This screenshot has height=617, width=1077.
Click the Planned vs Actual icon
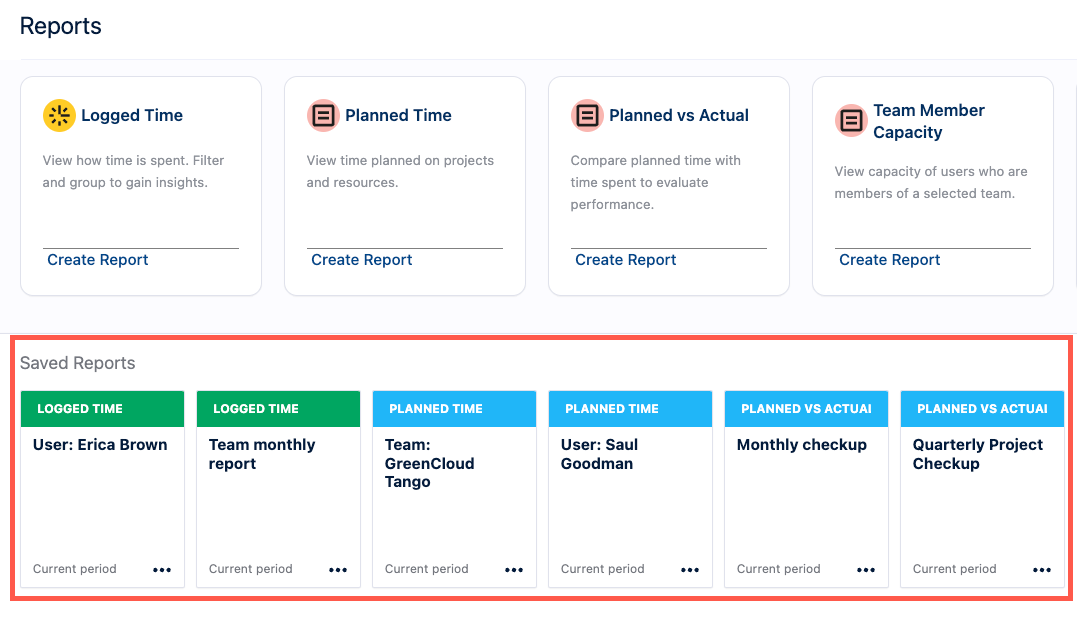(587, 116)
